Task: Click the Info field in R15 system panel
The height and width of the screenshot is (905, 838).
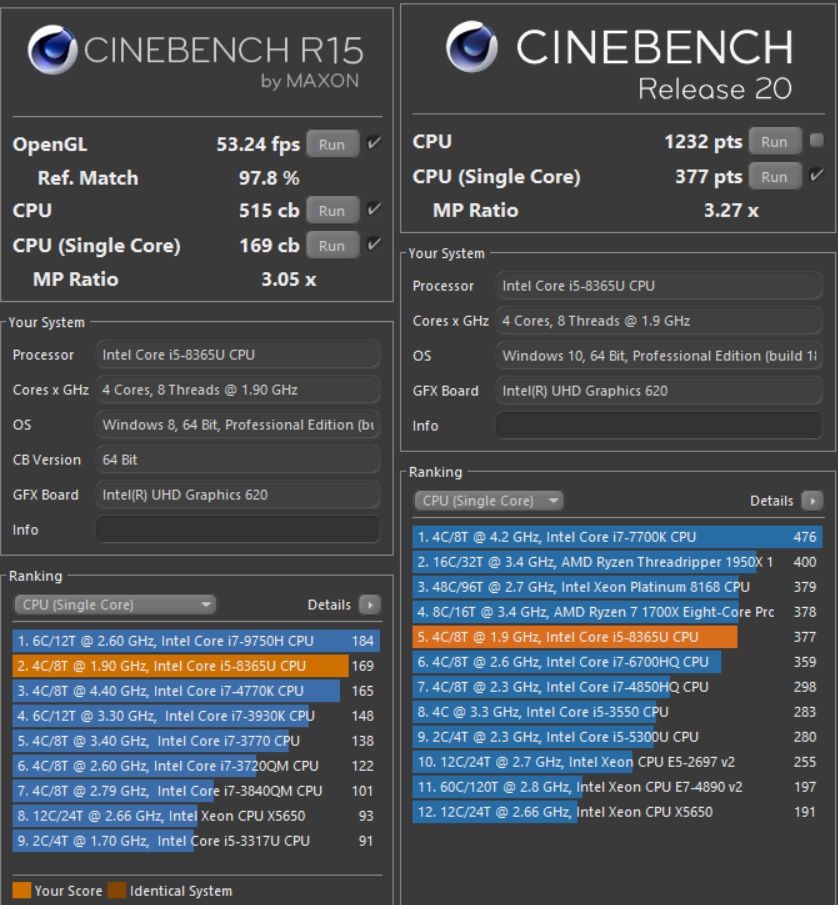Action: click(238, 529)
